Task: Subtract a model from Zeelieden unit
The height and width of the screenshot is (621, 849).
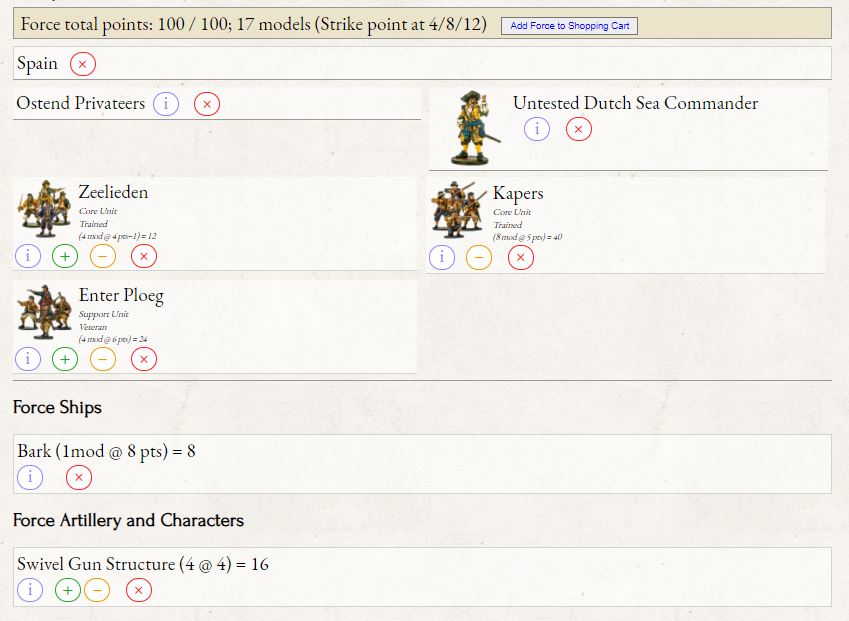Action: [103, 256]
